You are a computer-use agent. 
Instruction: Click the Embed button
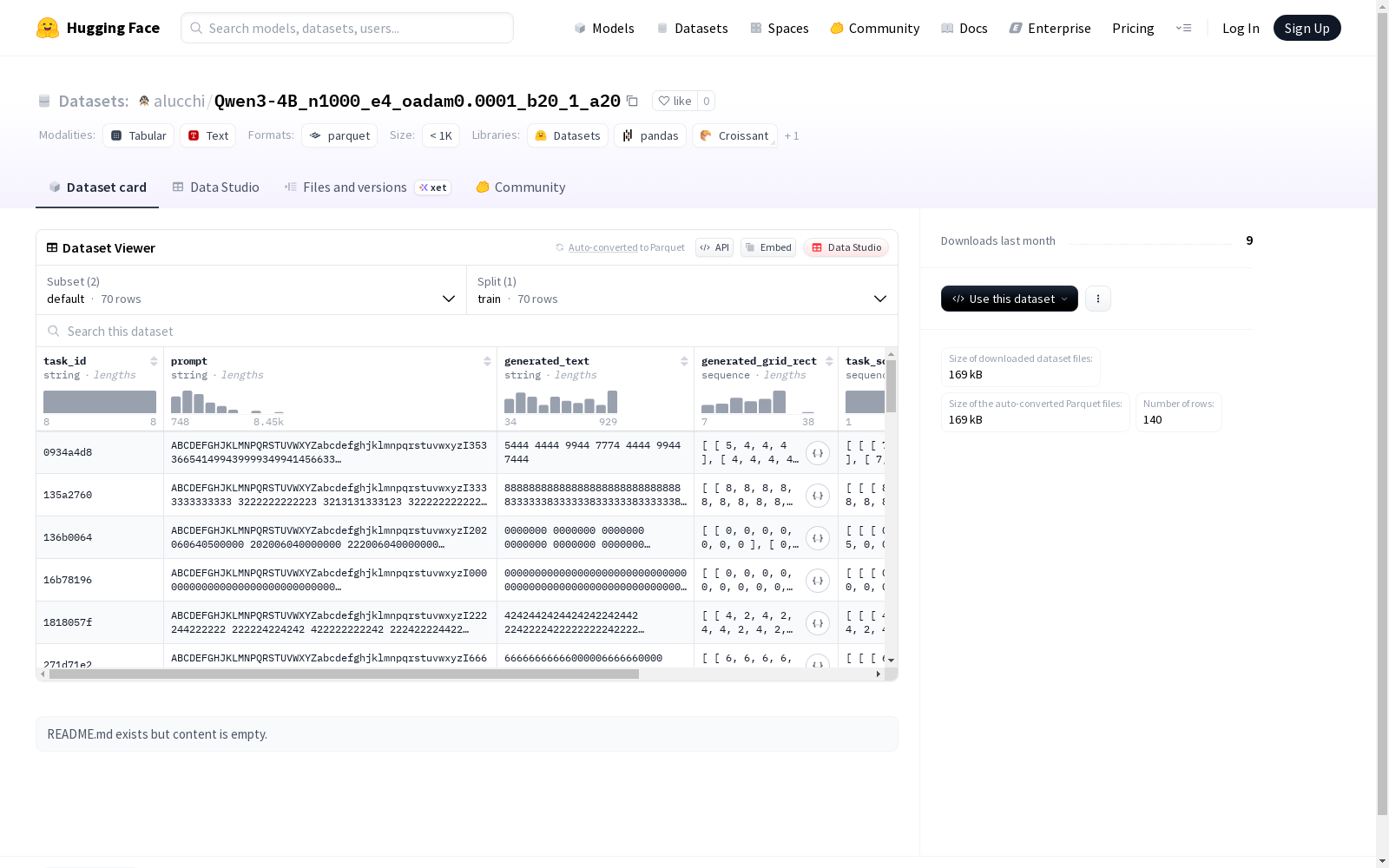(x=768, y=247)
